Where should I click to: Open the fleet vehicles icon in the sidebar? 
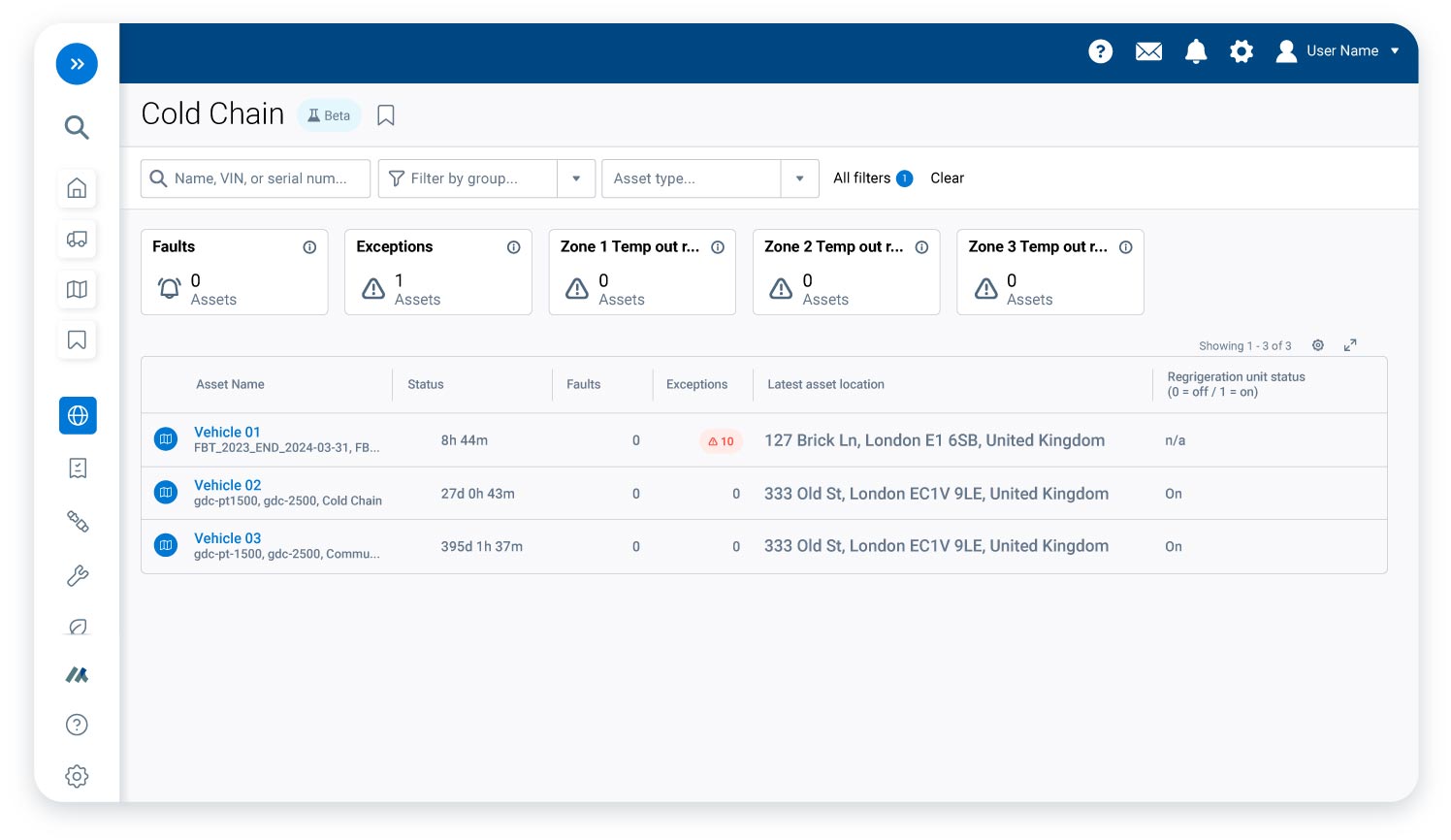(x=77, y=239)
